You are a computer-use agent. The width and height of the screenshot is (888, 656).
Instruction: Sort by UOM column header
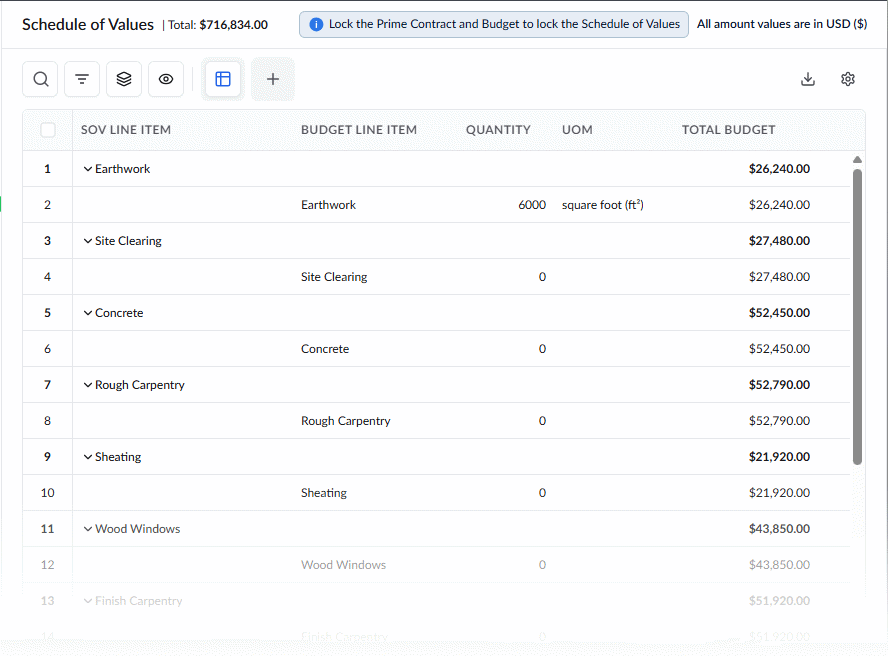[x=577, y=130]
